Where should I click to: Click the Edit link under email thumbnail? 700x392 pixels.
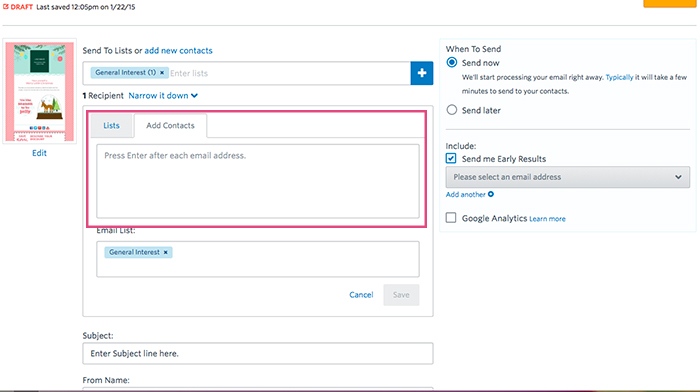point(39,153)
